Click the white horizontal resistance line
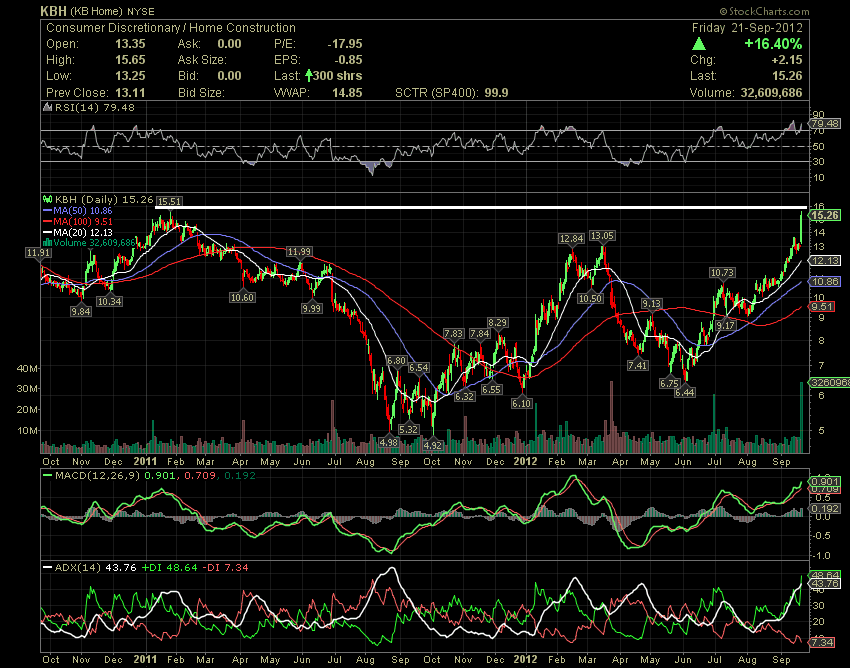Viewport: 850px width, 668px height. [481, 208]
